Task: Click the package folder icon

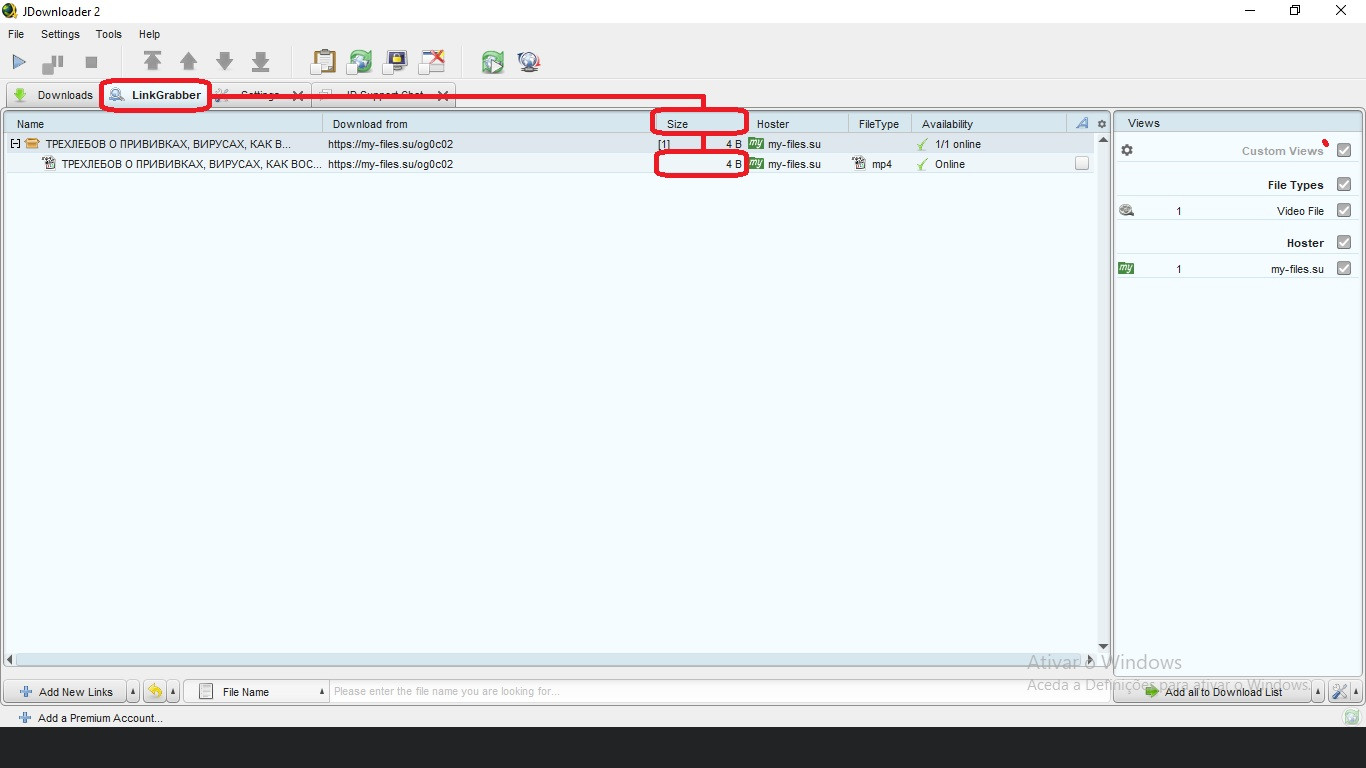Action: point(32,144)
